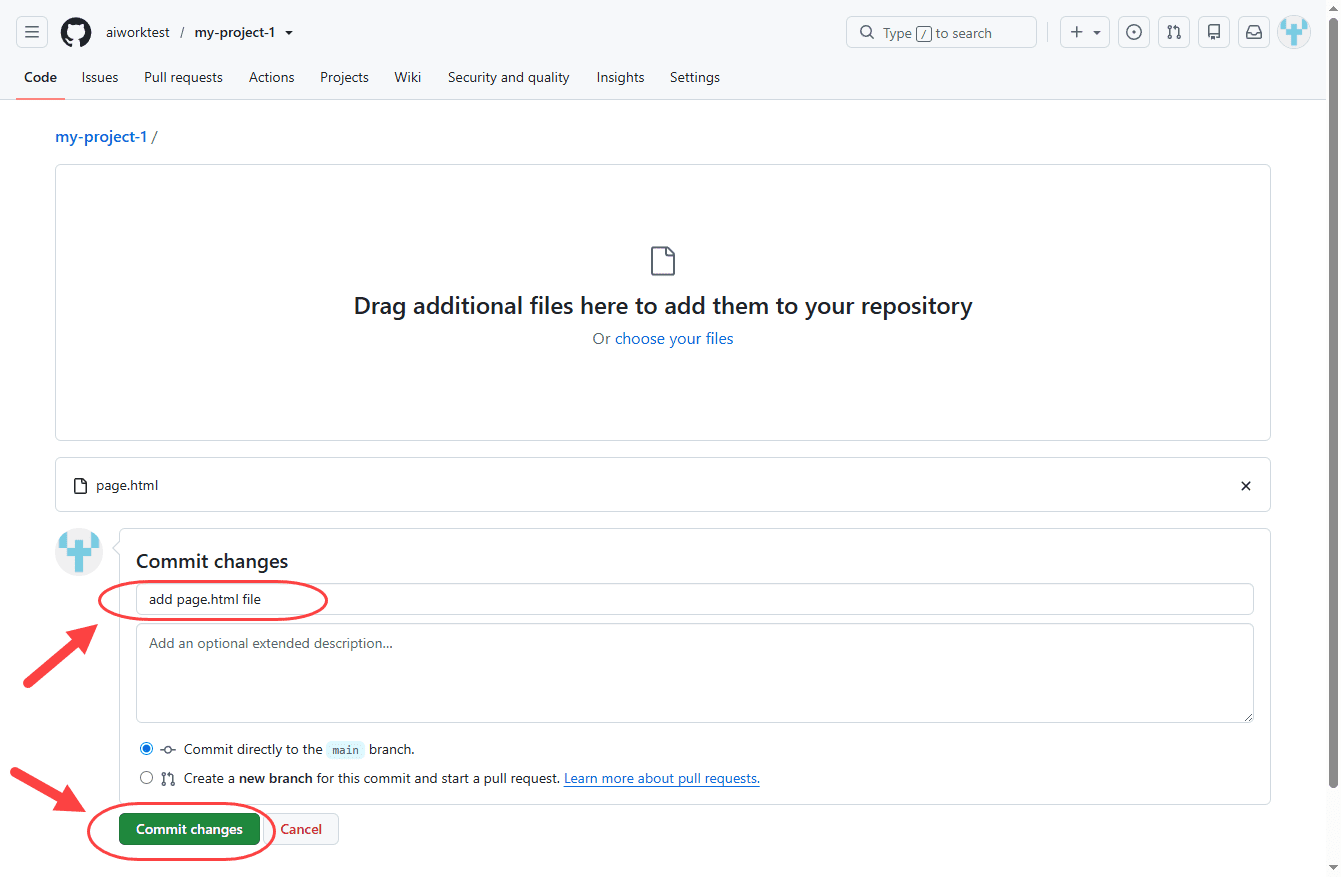1341x877 pixels.
Task: Click the green Commit changes button
Action: 189,829
